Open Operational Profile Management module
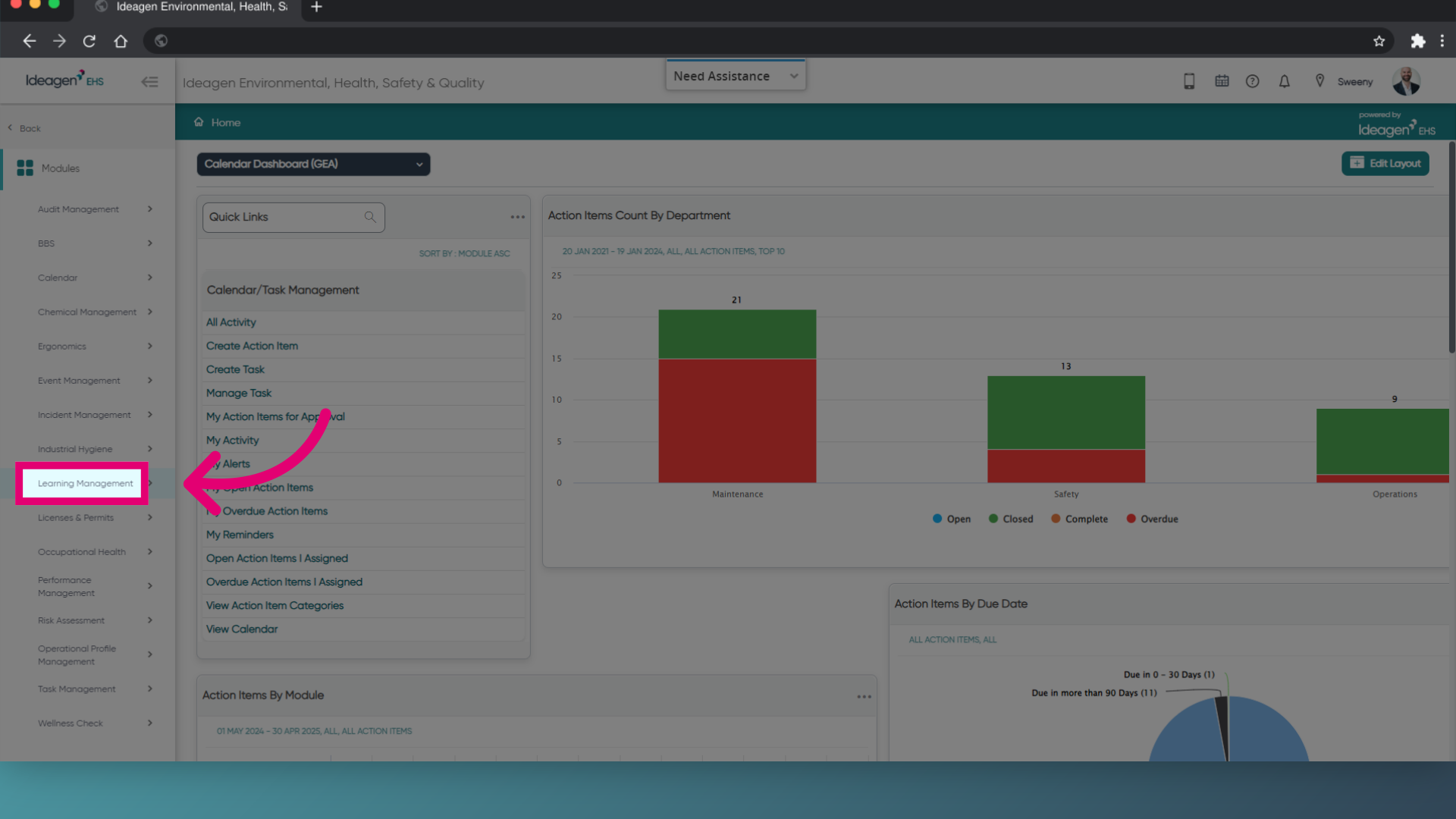1456x819 pixels. 77,654
